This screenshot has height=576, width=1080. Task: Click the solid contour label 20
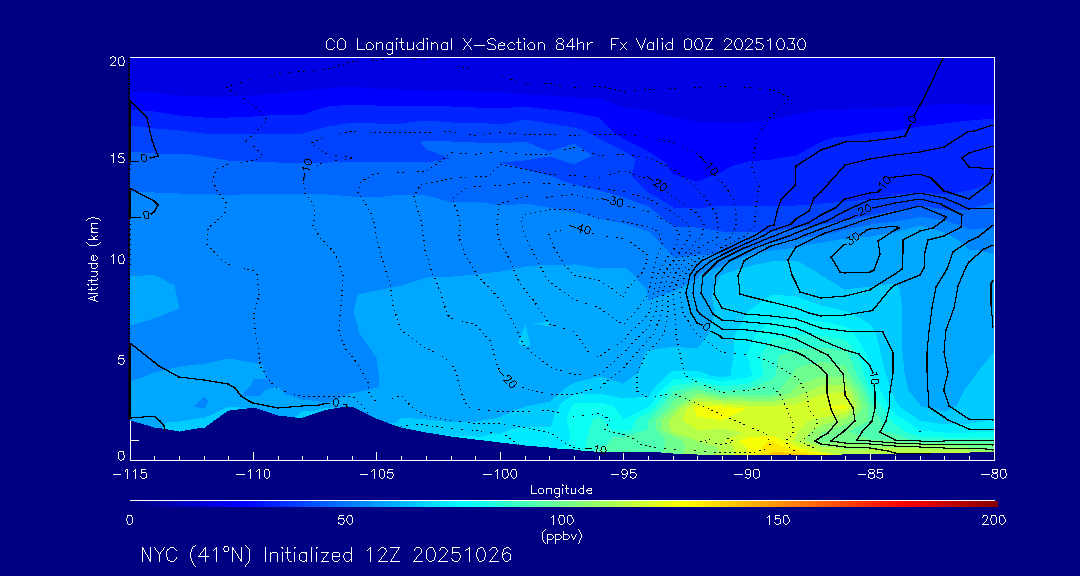click(865, 209)
